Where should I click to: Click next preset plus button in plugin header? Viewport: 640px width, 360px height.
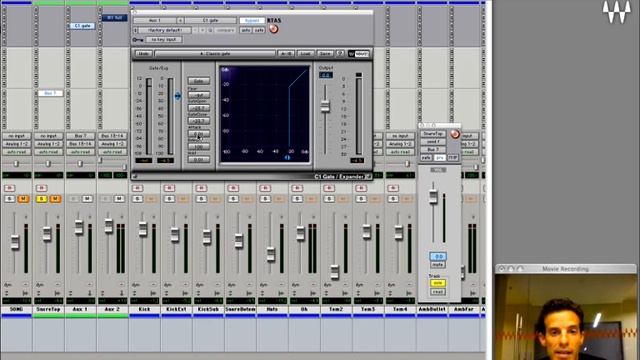tap(202, 30)
